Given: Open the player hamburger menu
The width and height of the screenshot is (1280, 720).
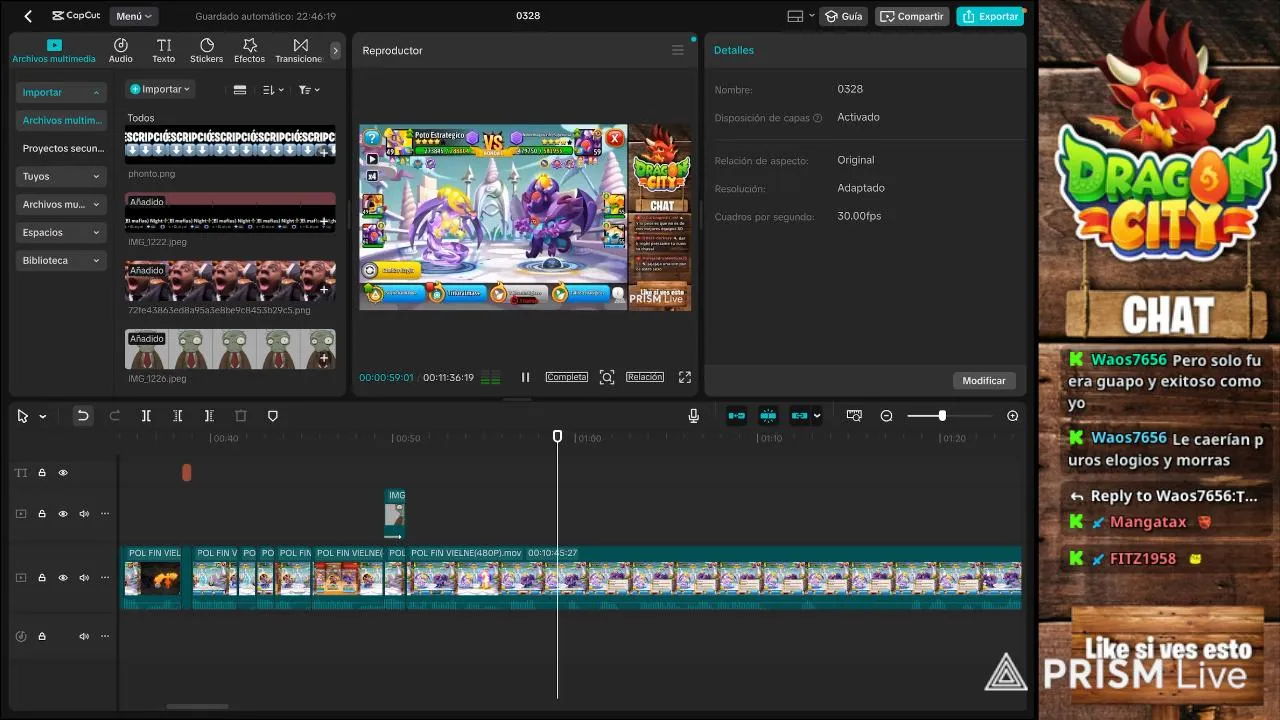Looking at the screenshot, I should pos(678,50).
